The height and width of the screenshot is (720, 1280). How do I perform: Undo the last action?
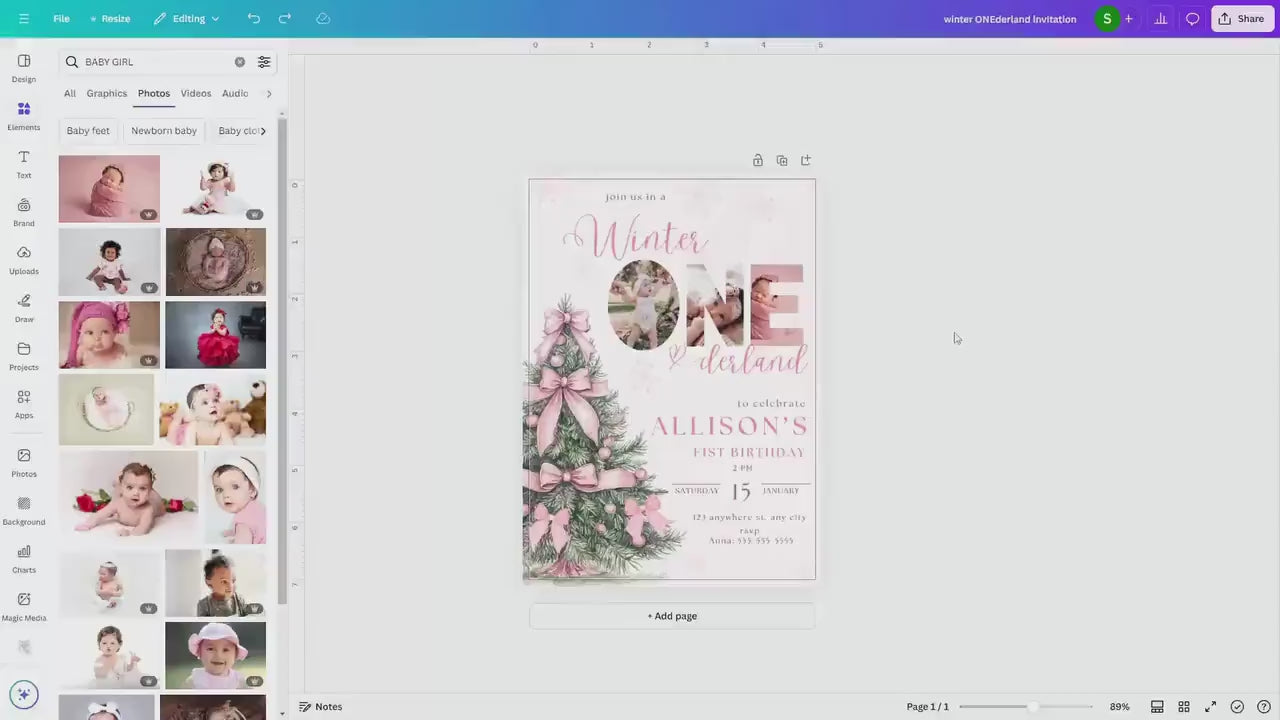click(x=253, y=18)
